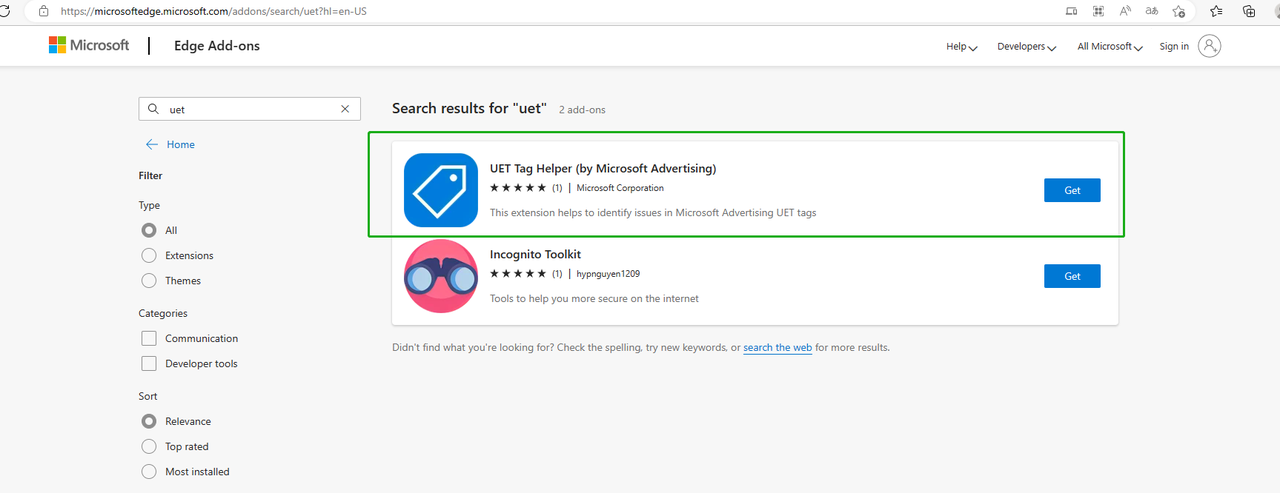This screenshot has width=1280, height=493.
Task: Click the magnifier icon in search box
Action: coord(153,109)
